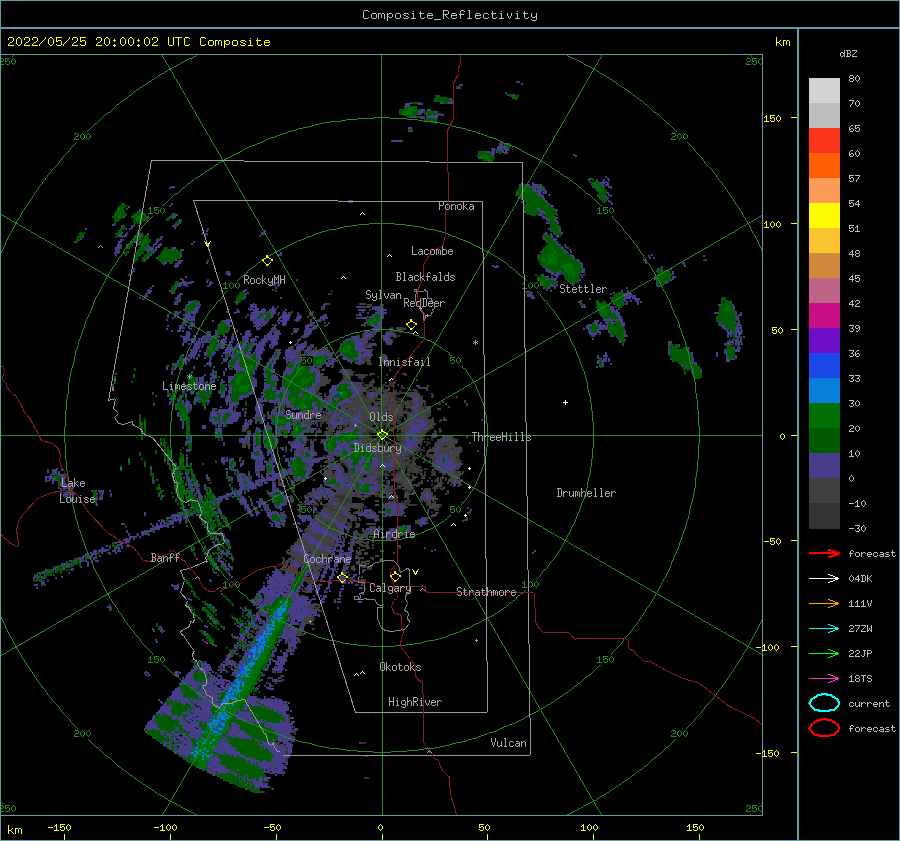
Task: Click the Innisfail town label
Action: (404, 362)
